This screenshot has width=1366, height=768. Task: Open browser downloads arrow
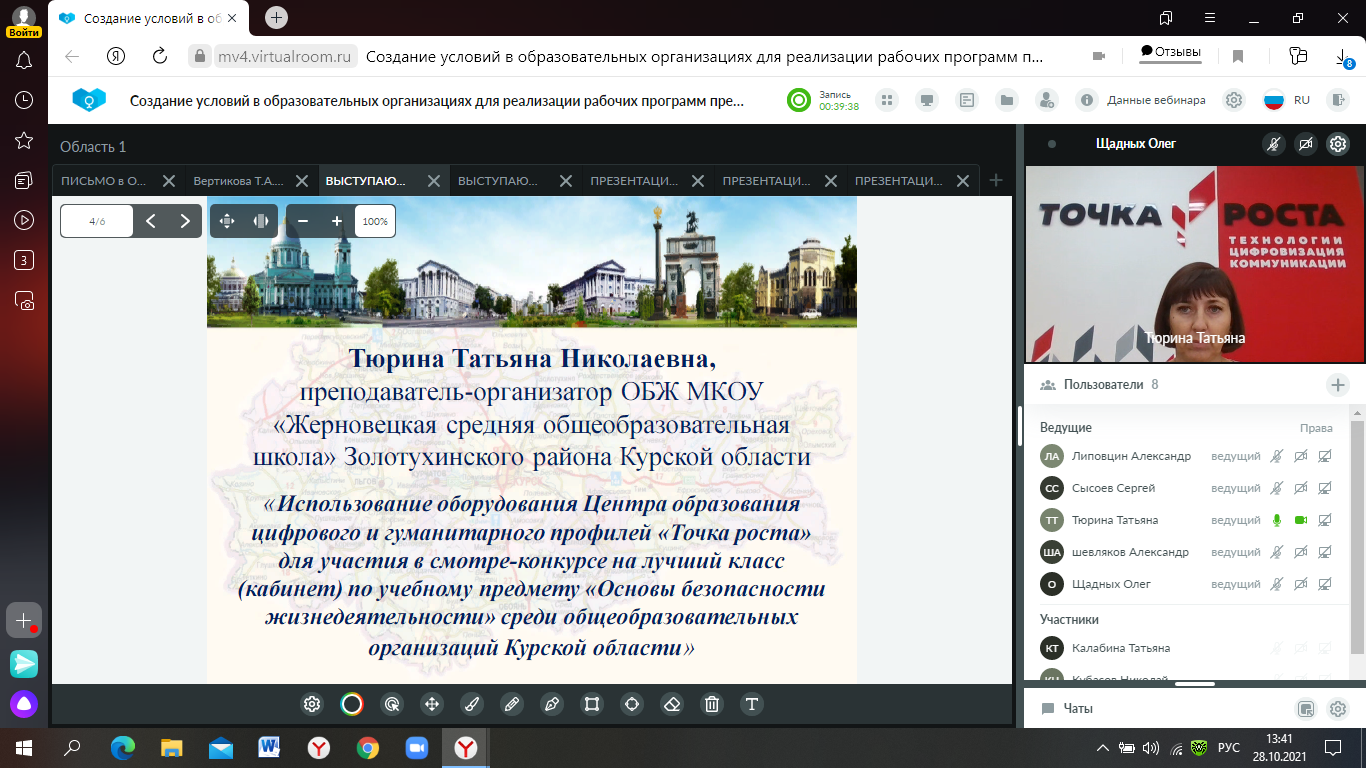[x=1343, y=57]
